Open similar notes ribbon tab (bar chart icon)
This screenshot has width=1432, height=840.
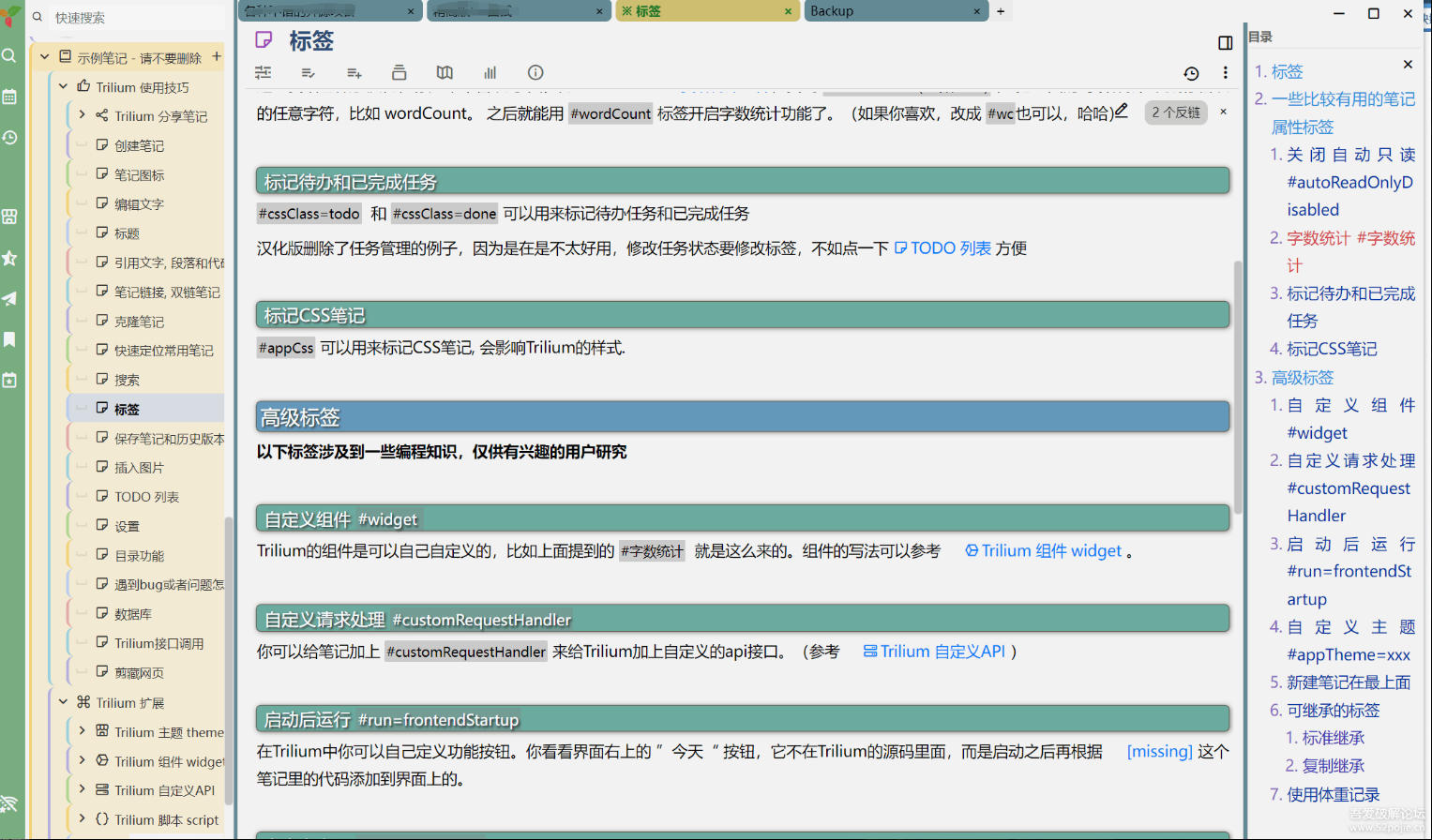coord(490,72)
